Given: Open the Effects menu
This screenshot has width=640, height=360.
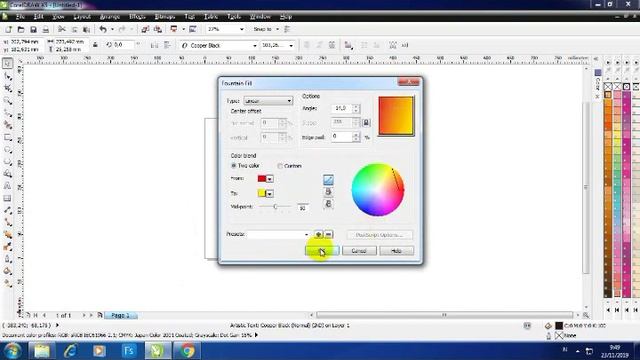Looking at the screenshot, I should click(x=137, y=17).
